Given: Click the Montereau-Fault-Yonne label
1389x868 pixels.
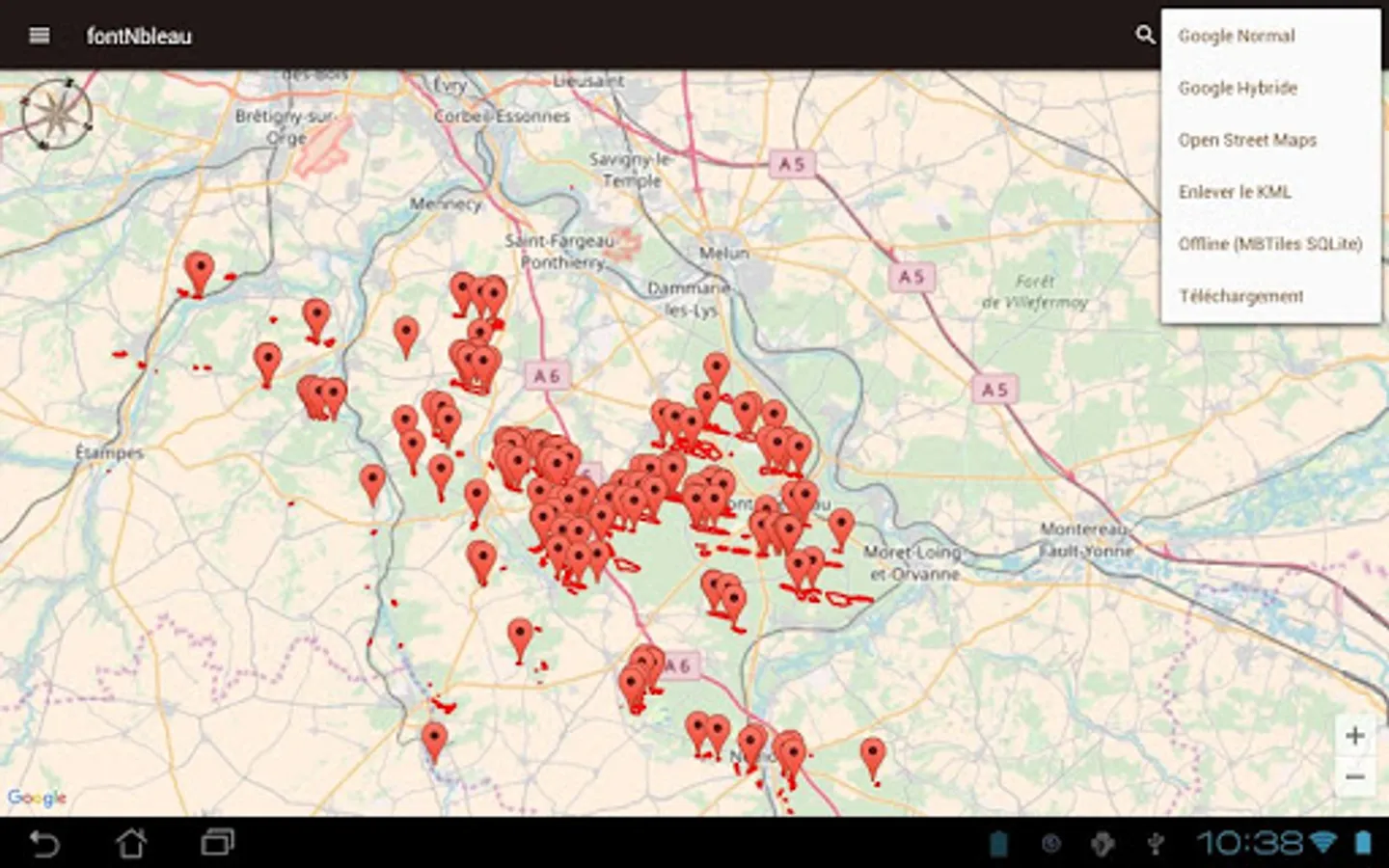Looking at the screenshot, I should [1086, 540].
